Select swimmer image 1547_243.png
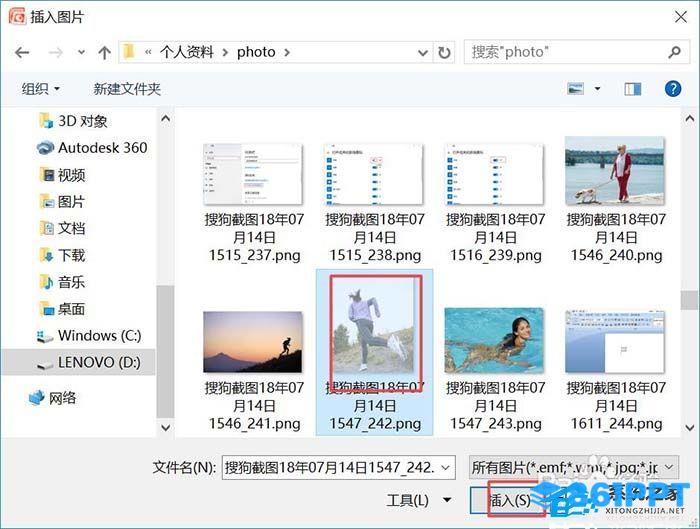Image resolution: width=700 pixels, height=529 pixels. (x=494, y=340)
